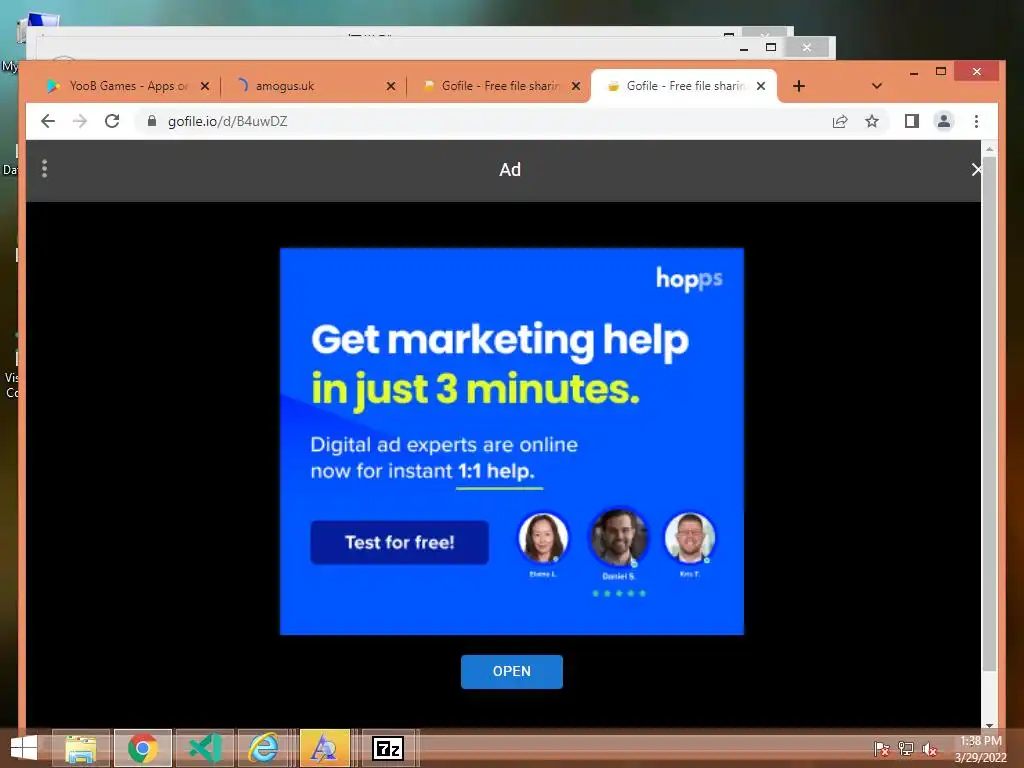This screenshot has height=768, width=1024.
Task: Open the Windows Start menu
Action: point(24,748)
